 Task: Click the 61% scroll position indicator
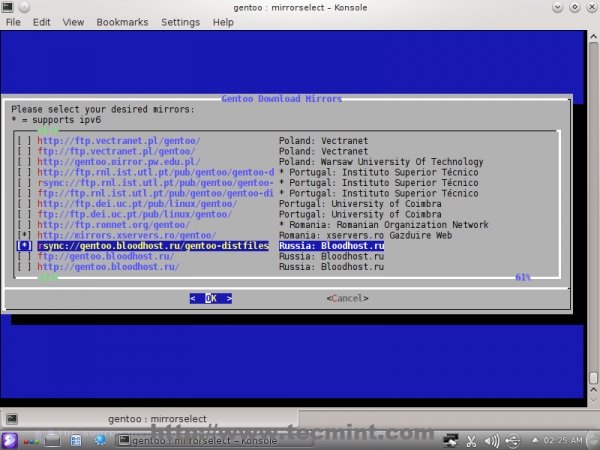(523, 277)
